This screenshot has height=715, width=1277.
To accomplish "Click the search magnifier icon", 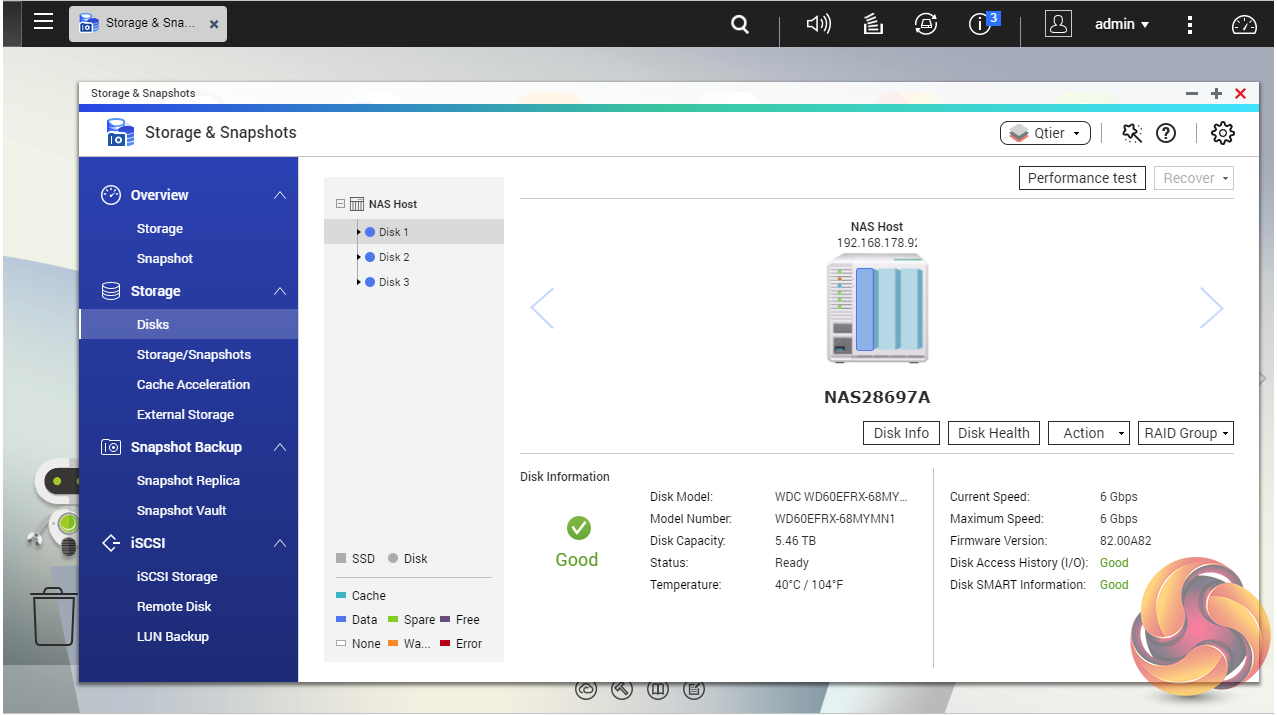I will click(740, 25).
